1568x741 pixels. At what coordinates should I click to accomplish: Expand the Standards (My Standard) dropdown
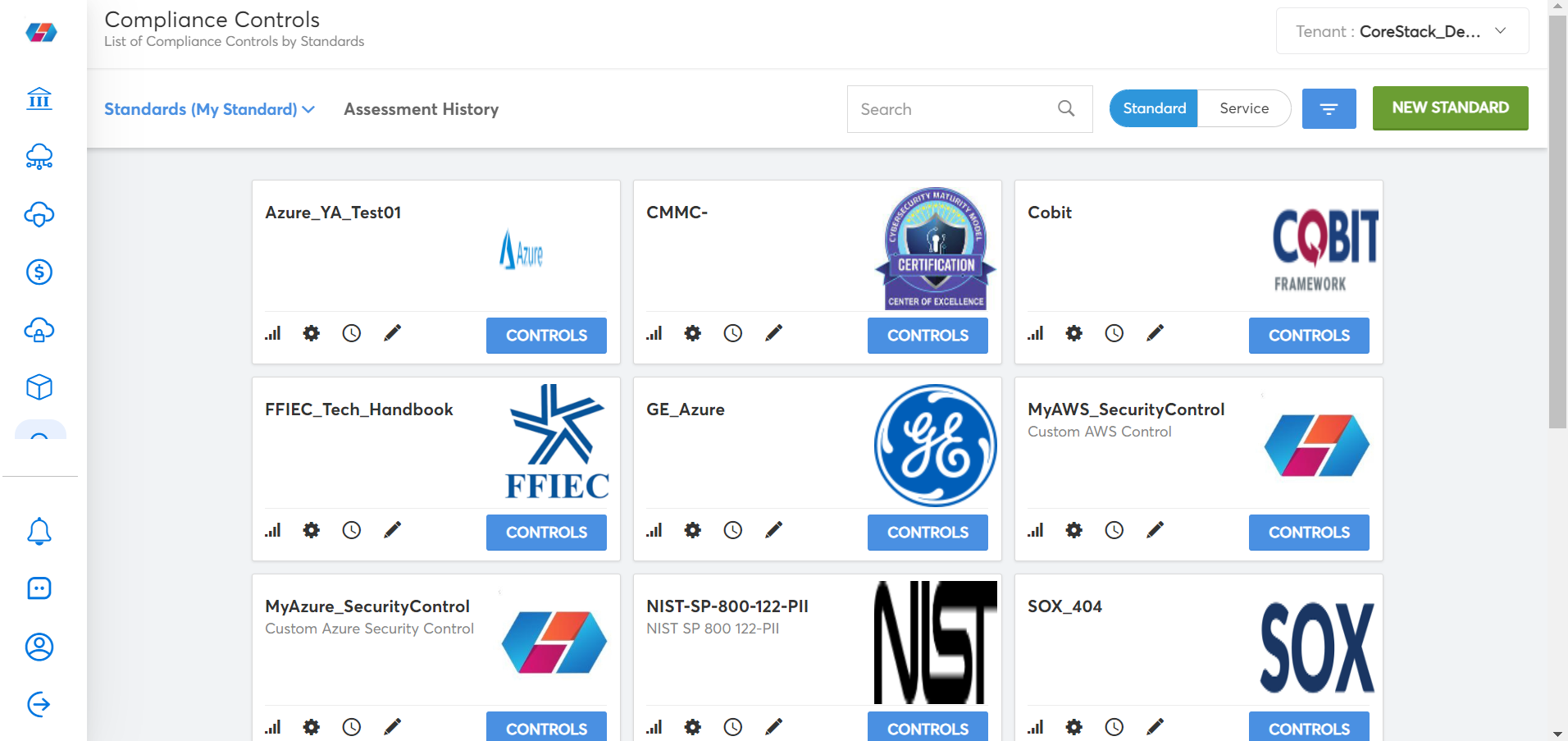(209, 109)
